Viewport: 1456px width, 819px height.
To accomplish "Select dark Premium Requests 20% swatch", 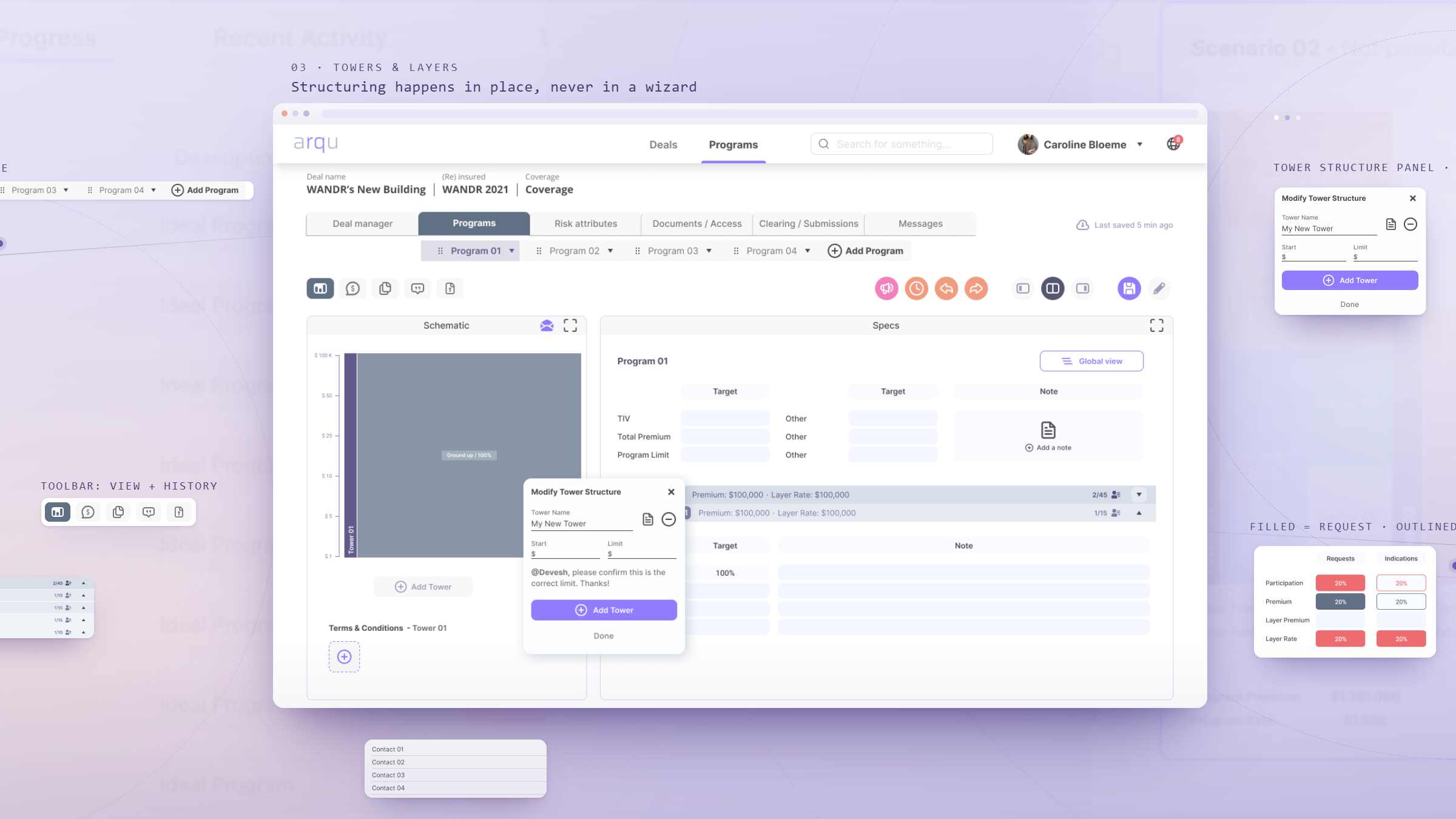I will (x=1340, y=602).
